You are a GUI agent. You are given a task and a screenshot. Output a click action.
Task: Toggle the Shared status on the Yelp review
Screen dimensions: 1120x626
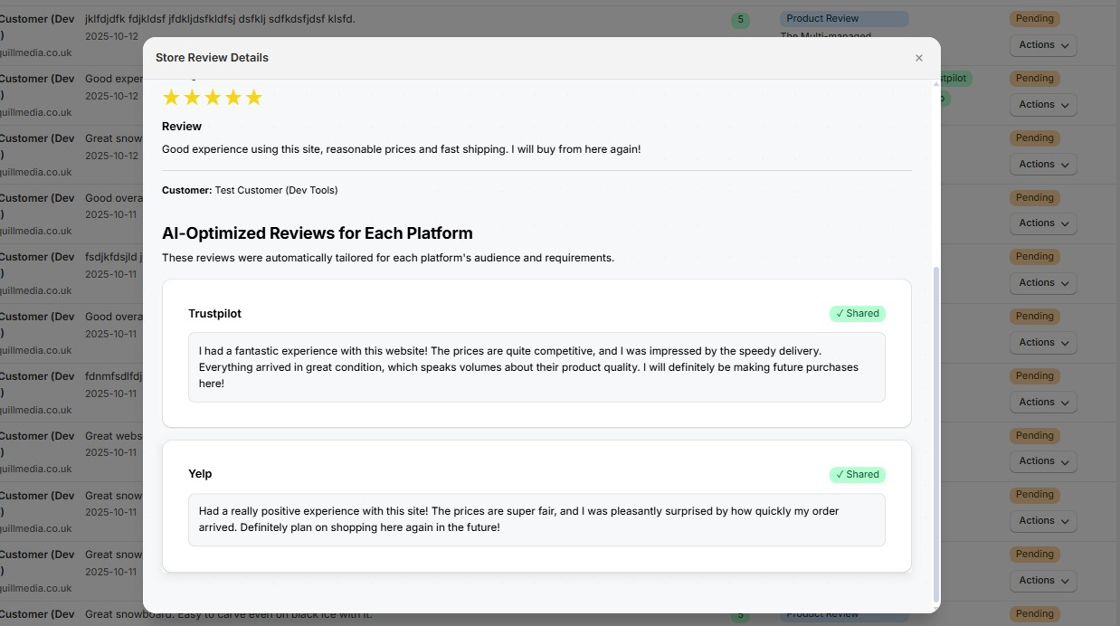(x=857, y=474)
